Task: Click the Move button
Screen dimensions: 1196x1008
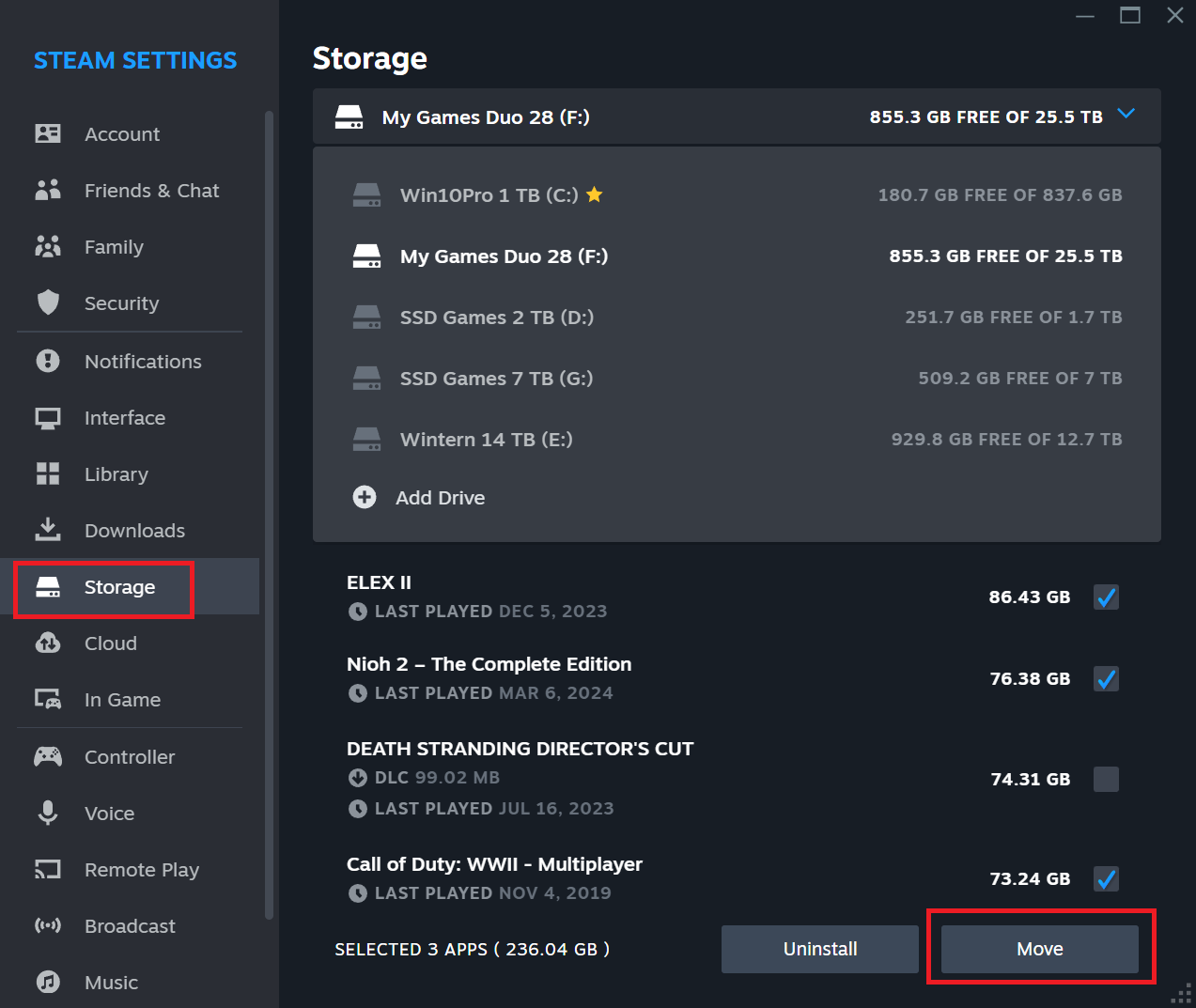Action: click(x=1039, y=949)
